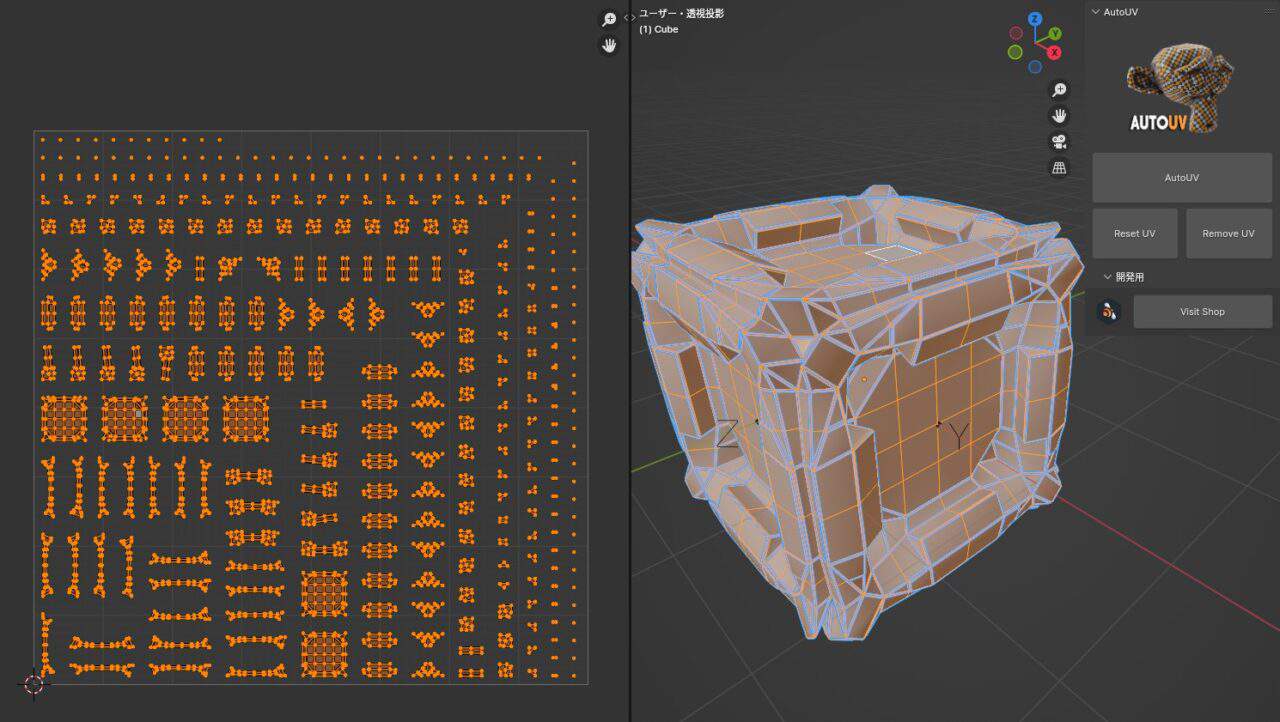Click the green Y axis on the gizmo
Image resolution: width=1280 pixels, height=722 pixels.
click(1055, 34)
